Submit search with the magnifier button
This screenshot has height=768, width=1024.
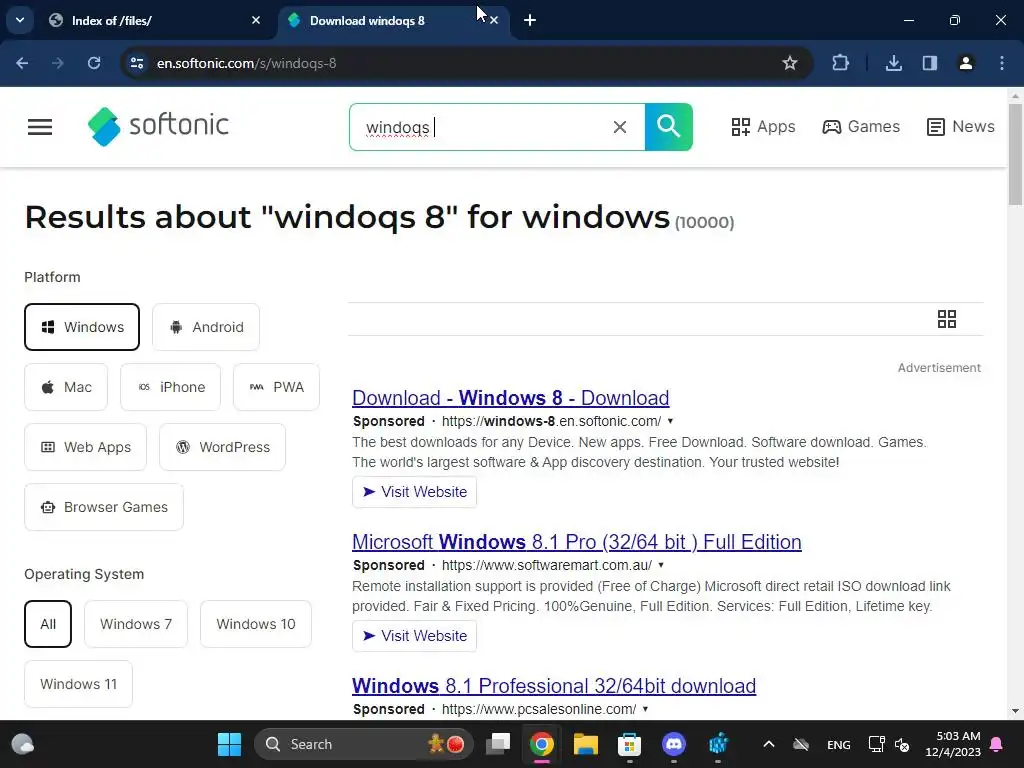tap(669, 127)
